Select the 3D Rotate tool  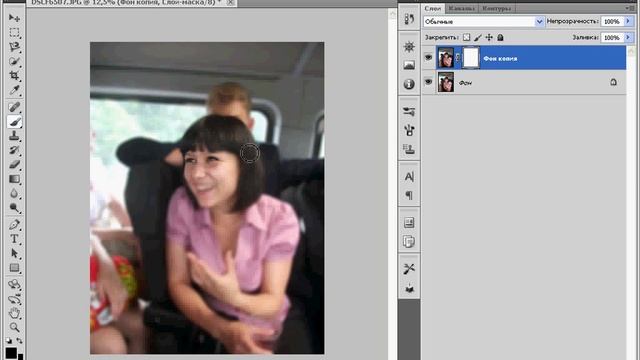pos(14,284)
